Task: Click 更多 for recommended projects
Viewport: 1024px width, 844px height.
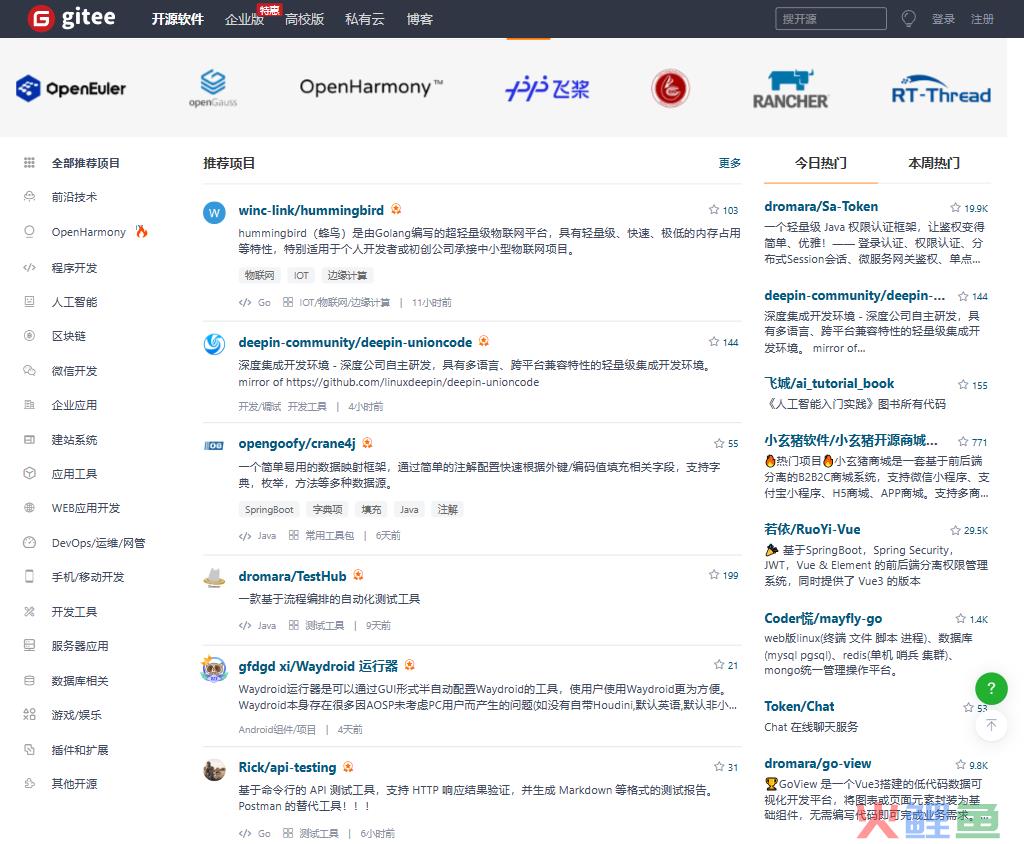Action: tap(729, 163)
